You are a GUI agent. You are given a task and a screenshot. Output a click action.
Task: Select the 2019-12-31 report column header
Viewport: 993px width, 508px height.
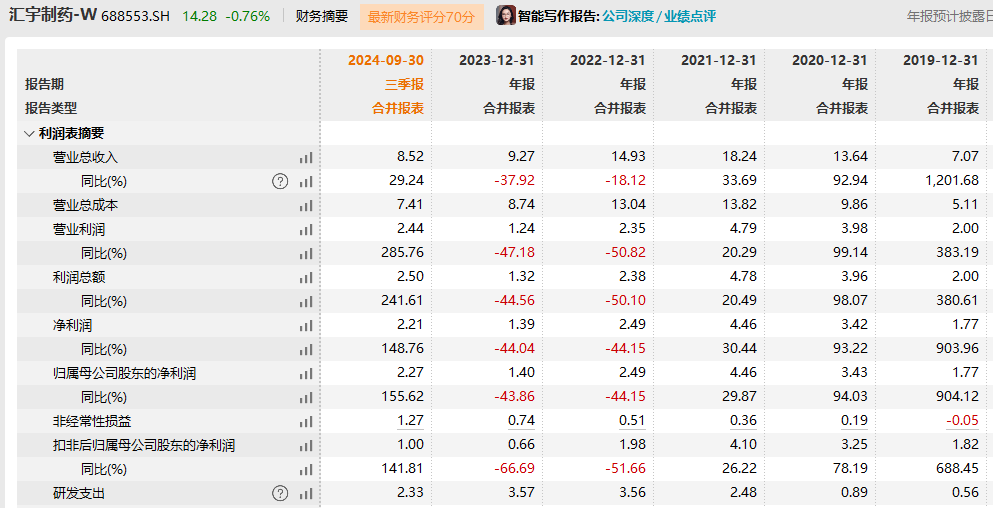click(x=941, y=60)
